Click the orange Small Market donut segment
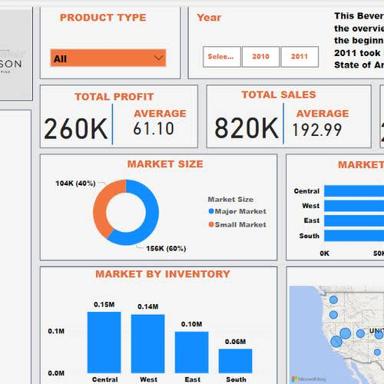Screen dimensions: 384x384 (100, 208)
